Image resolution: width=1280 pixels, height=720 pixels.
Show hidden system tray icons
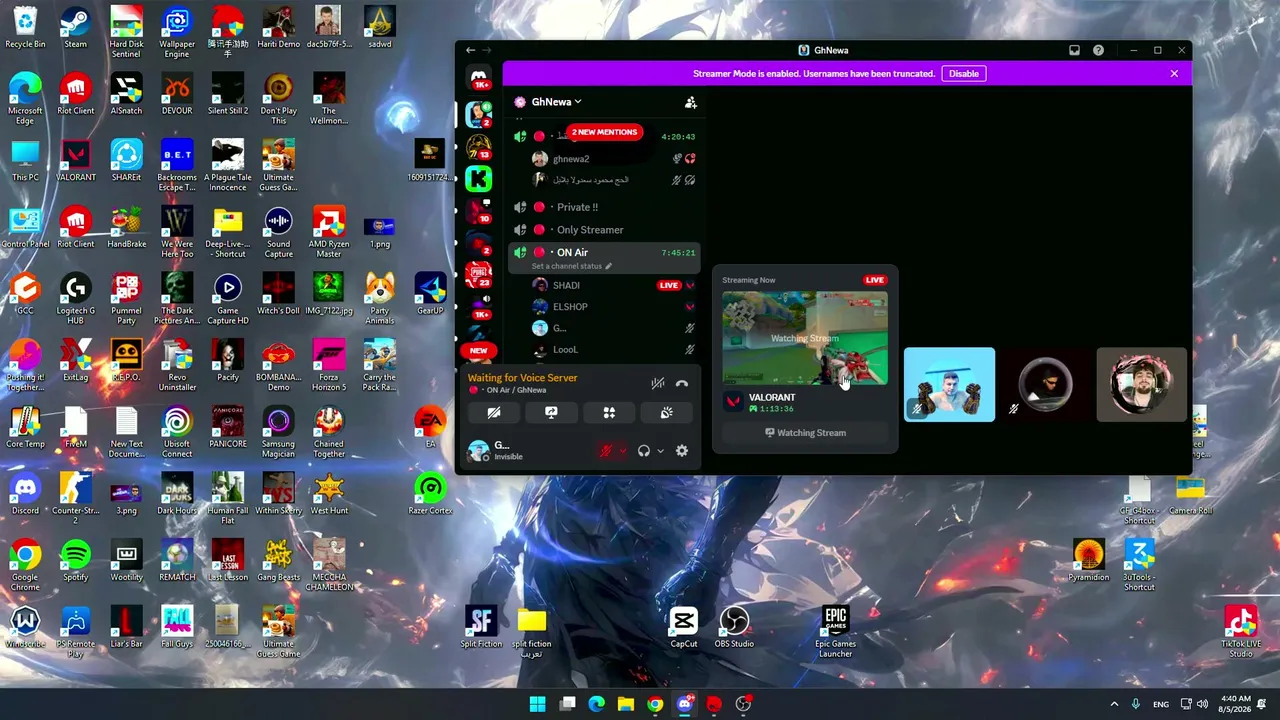pos(1114,704)
